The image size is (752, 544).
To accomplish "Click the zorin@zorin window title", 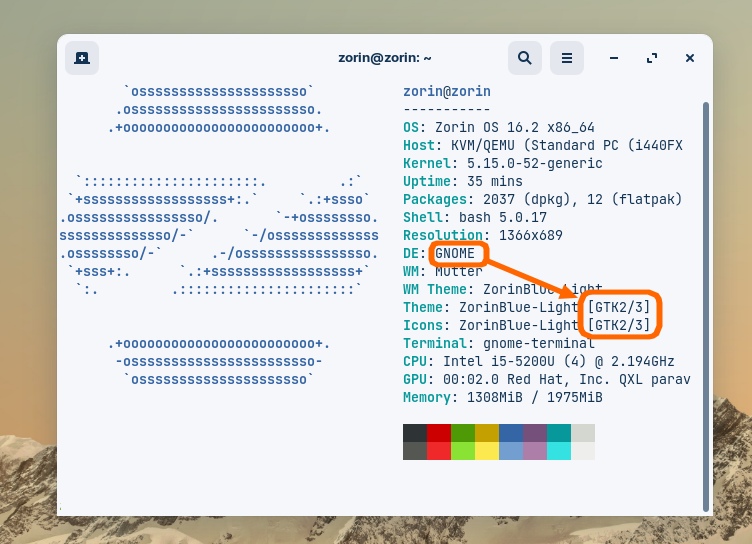I will coord(384,58).
